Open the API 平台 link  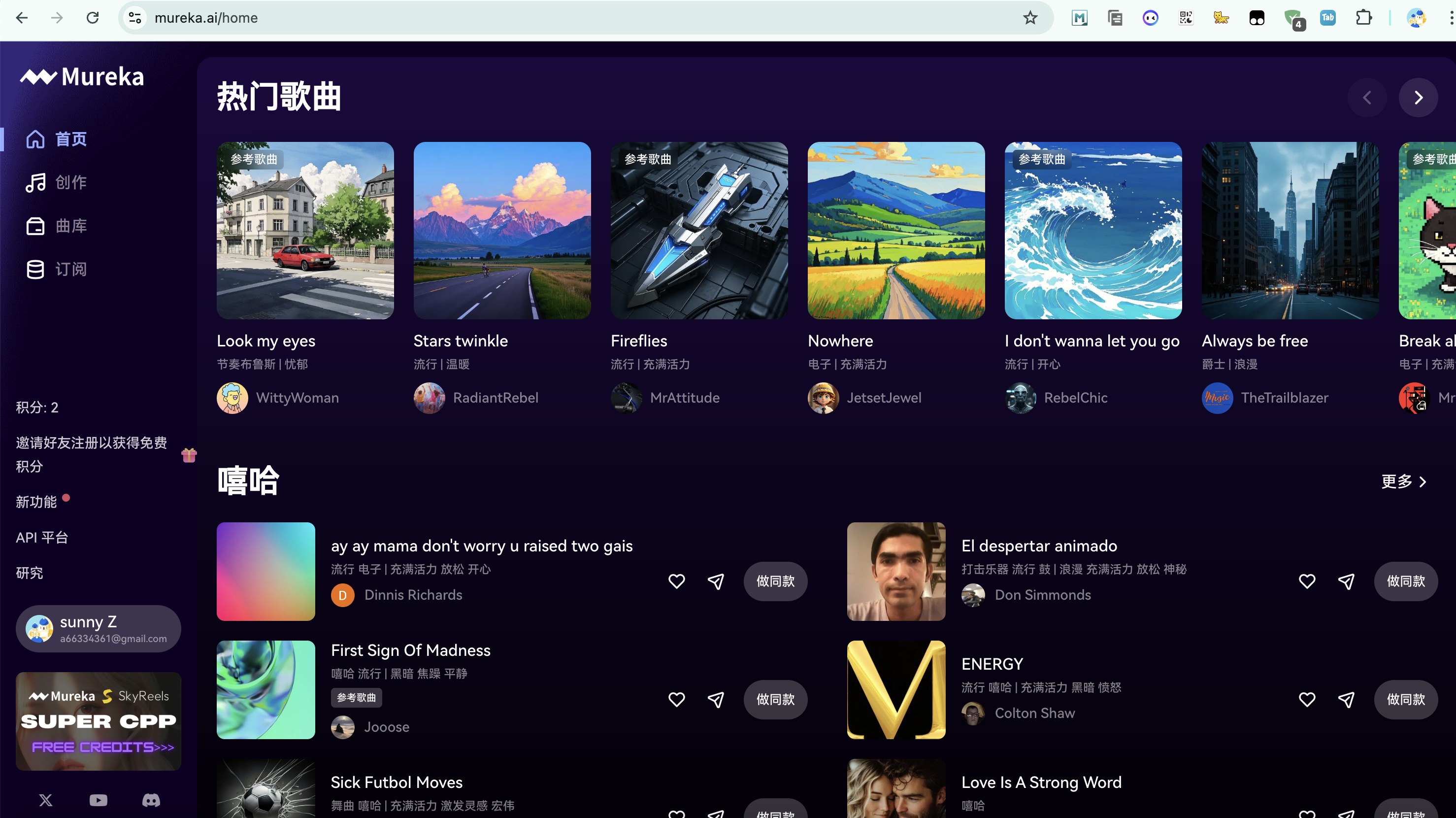click(42, 538)
